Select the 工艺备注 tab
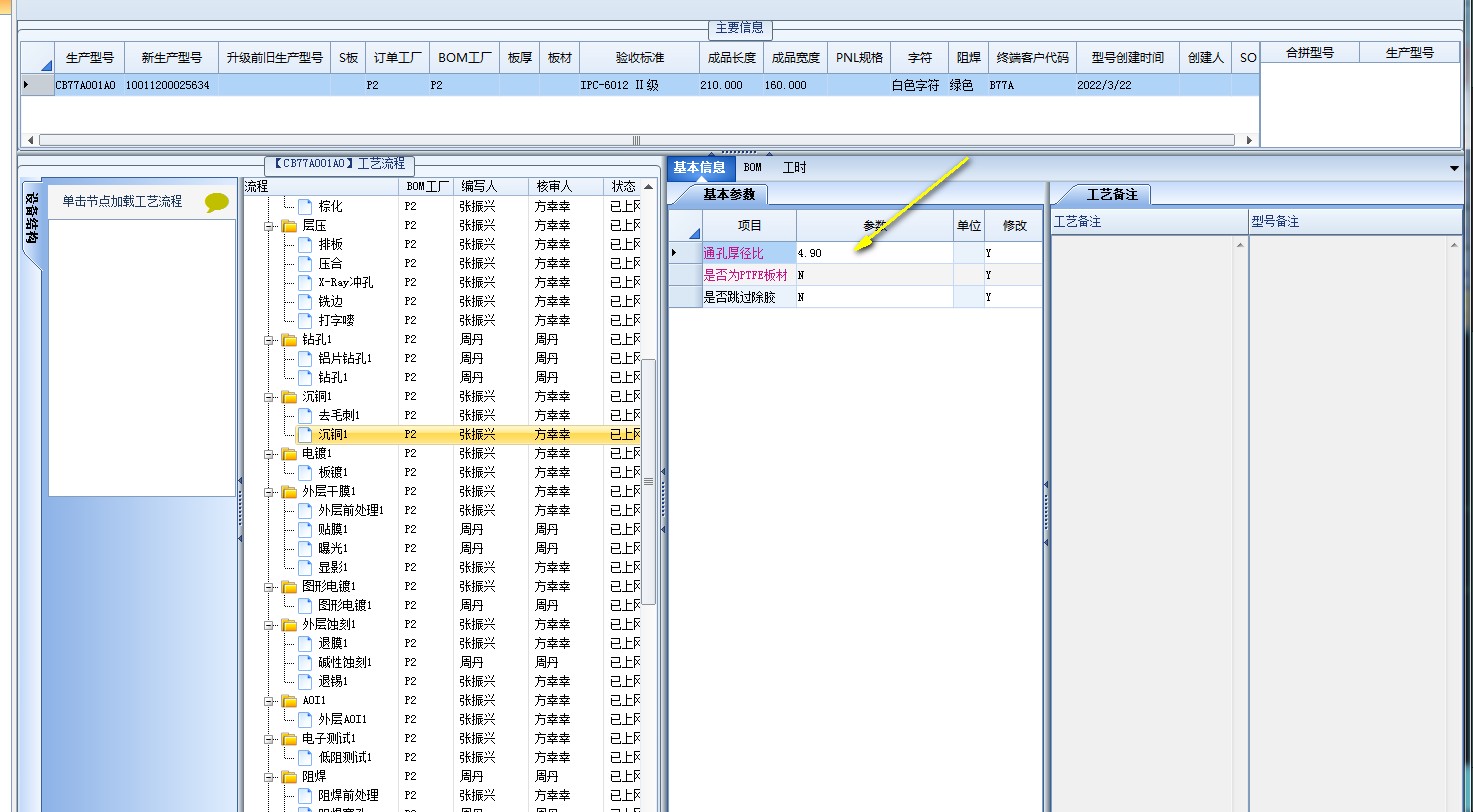Viewport: 1473px width, 812px height. (1112, 194)
